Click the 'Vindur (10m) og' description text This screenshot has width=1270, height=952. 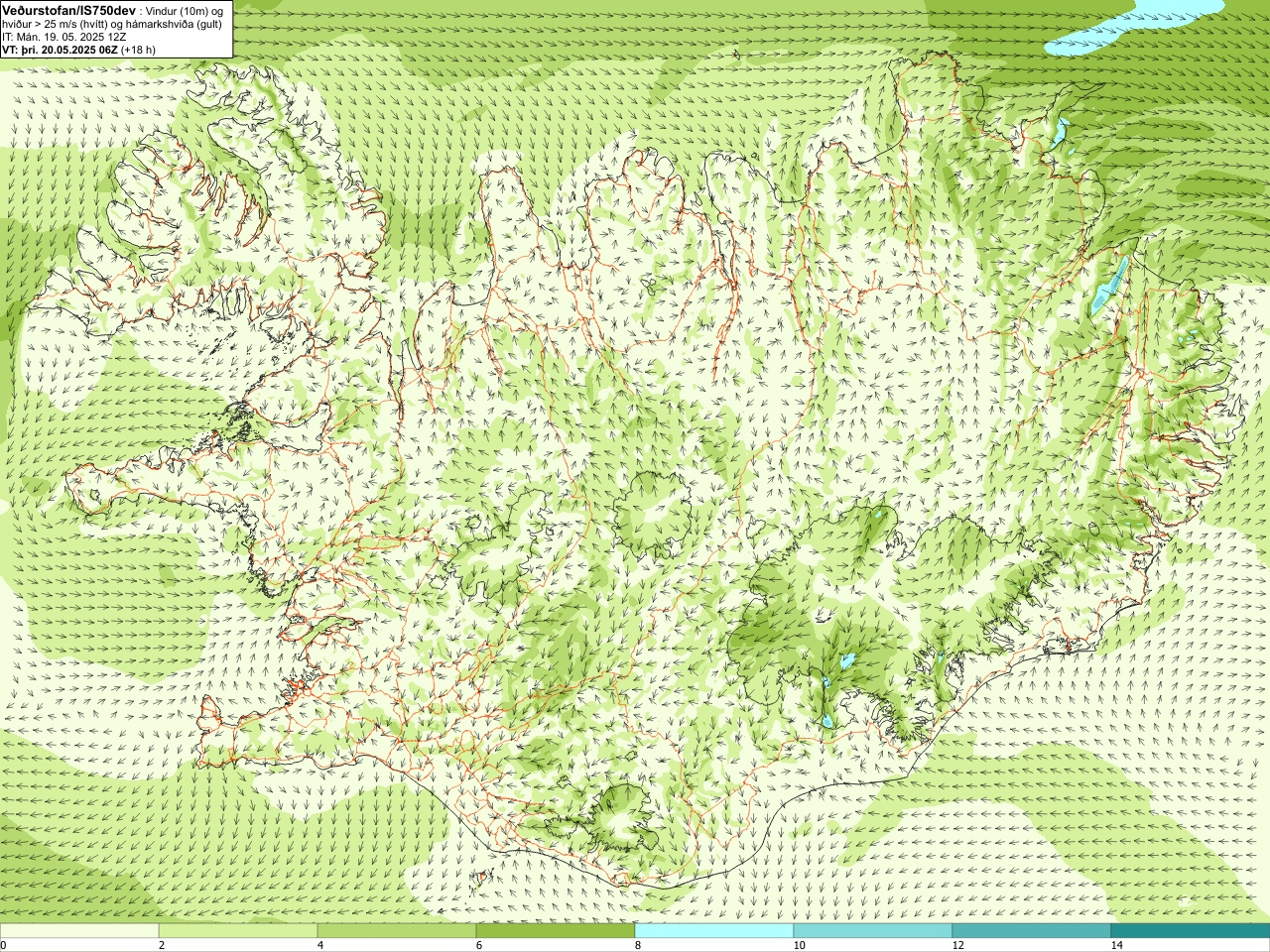(x=186, y=10)
